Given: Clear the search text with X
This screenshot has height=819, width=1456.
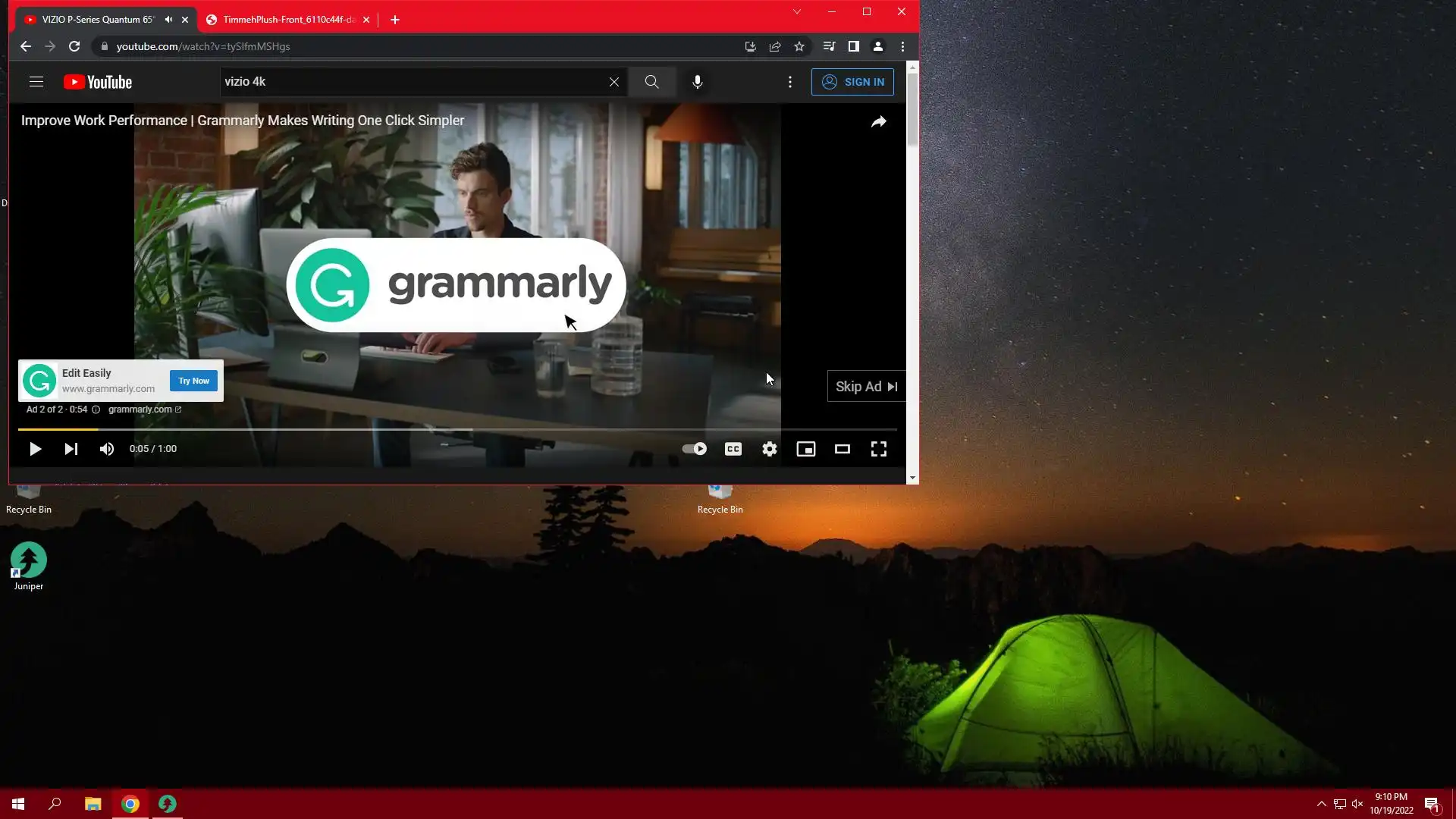Looking at the screenshot, I should tap(613, 82).
